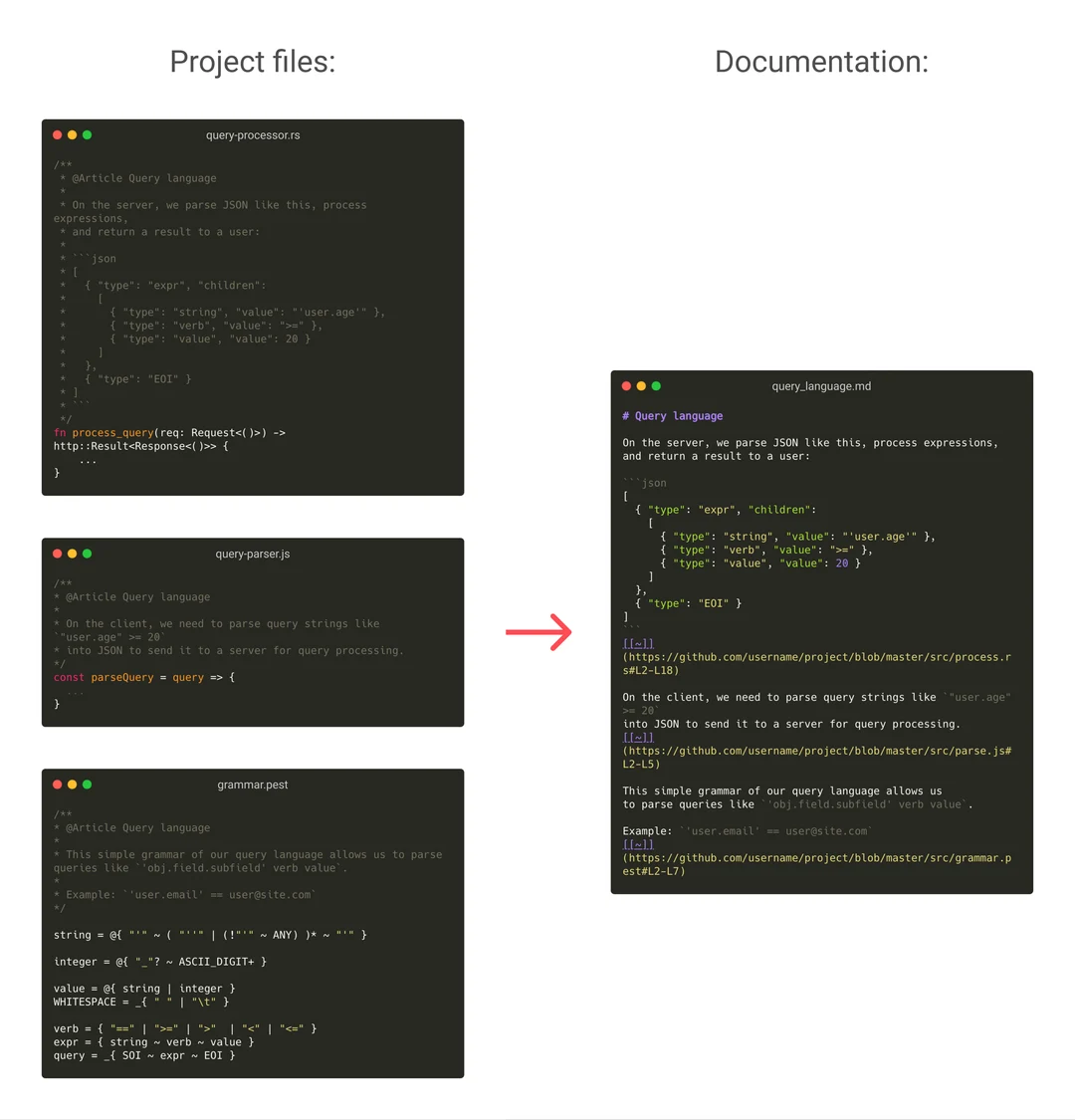Toggle fullscreen on the query_language.md window
1075x1120 pixels.
656,385
